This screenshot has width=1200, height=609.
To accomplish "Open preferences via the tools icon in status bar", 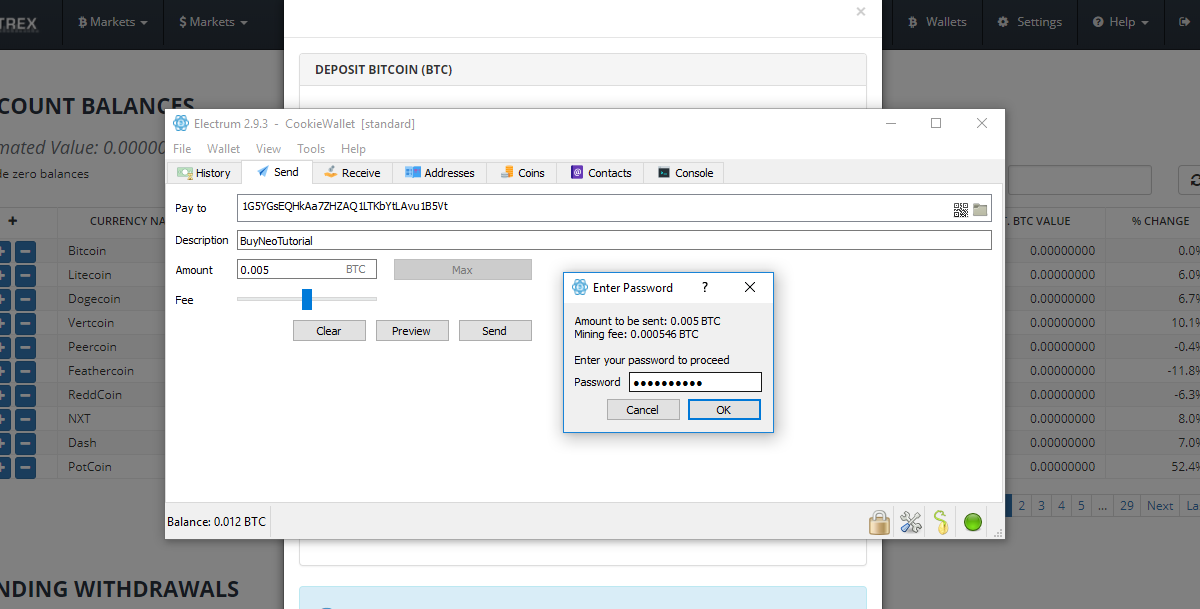I will [x=910, y=522].
